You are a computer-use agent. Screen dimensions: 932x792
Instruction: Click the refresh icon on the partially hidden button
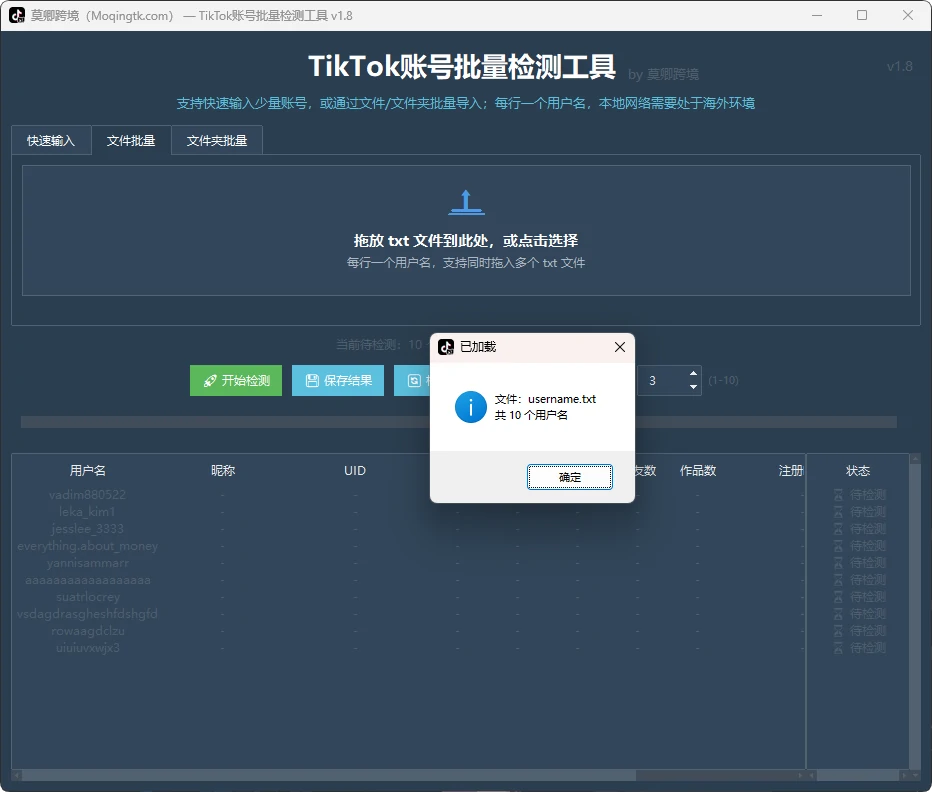coord(414,381)
